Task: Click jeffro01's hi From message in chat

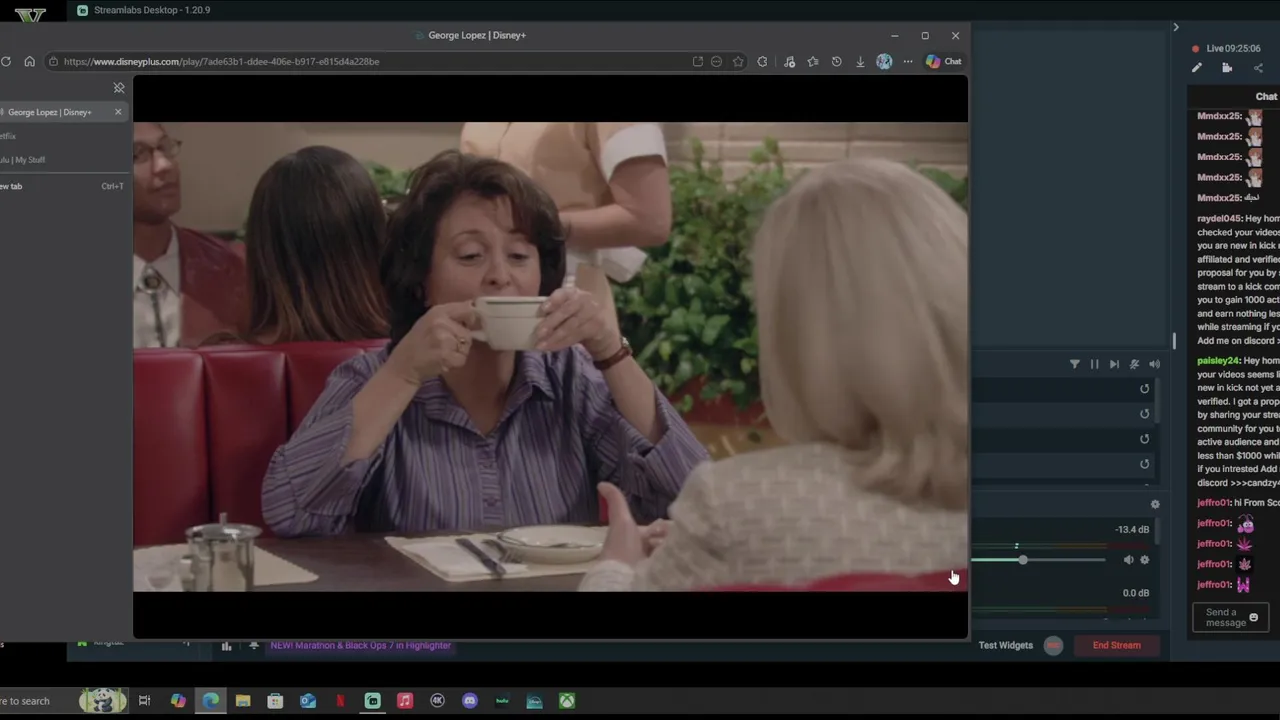Action: click(1238, 503)
